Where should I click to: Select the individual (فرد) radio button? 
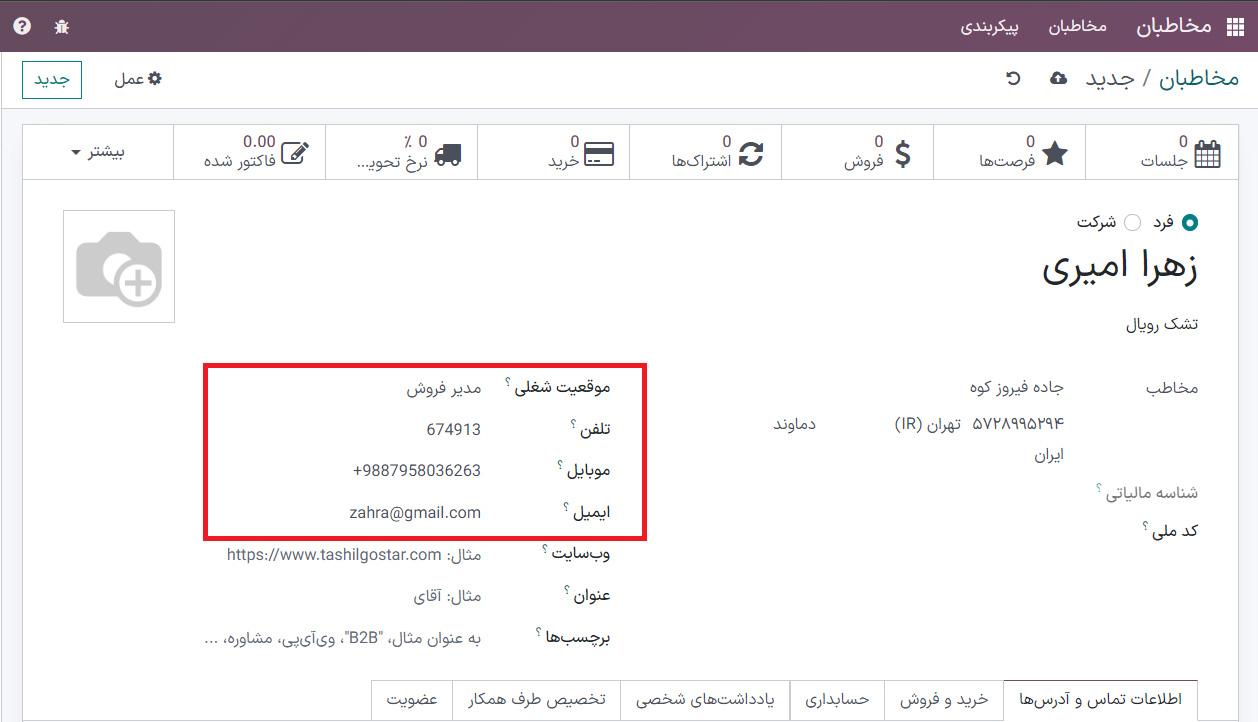coord(1189,222)
